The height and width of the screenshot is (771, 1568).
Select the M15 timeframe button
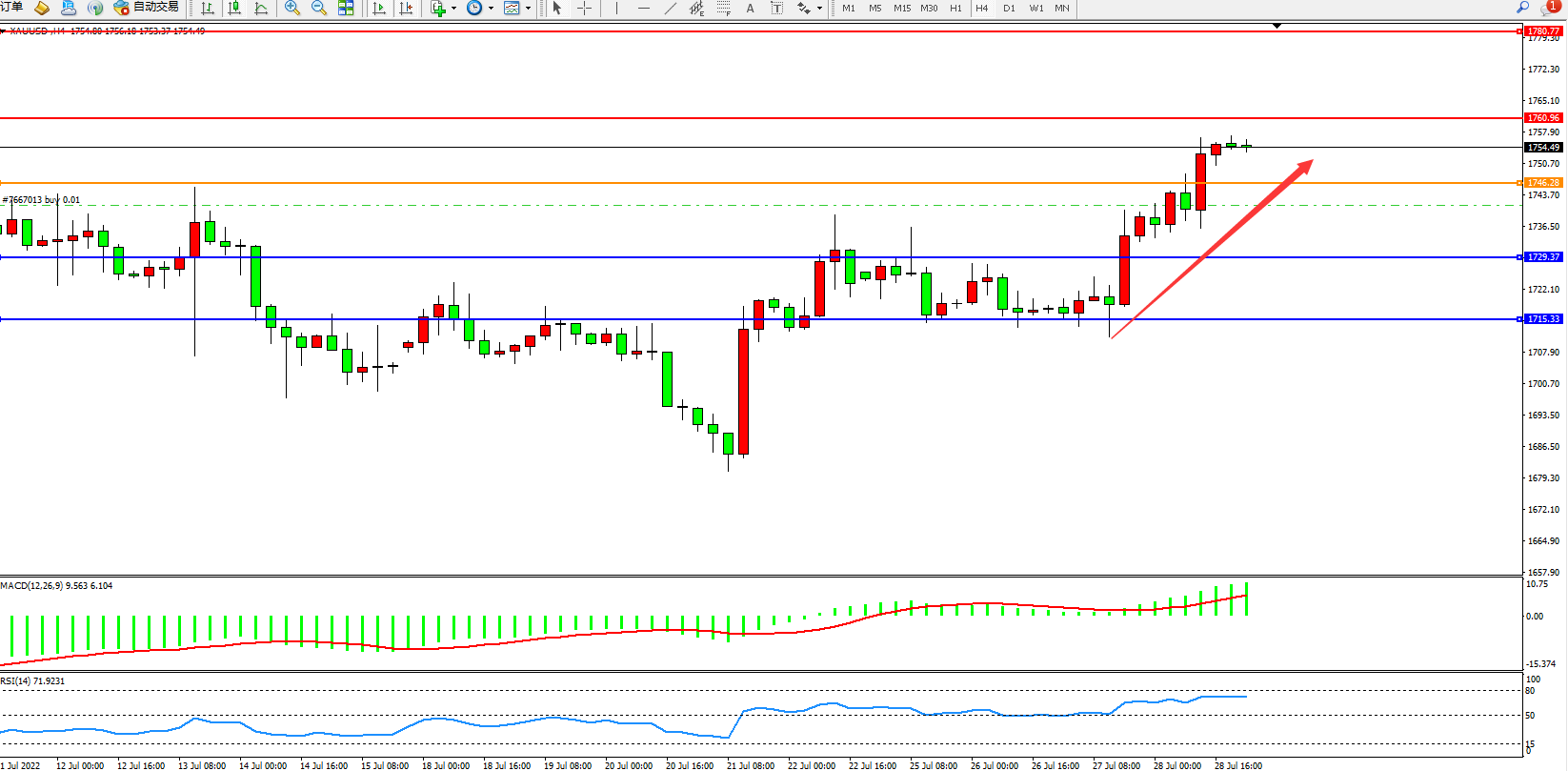click(902, 8)
